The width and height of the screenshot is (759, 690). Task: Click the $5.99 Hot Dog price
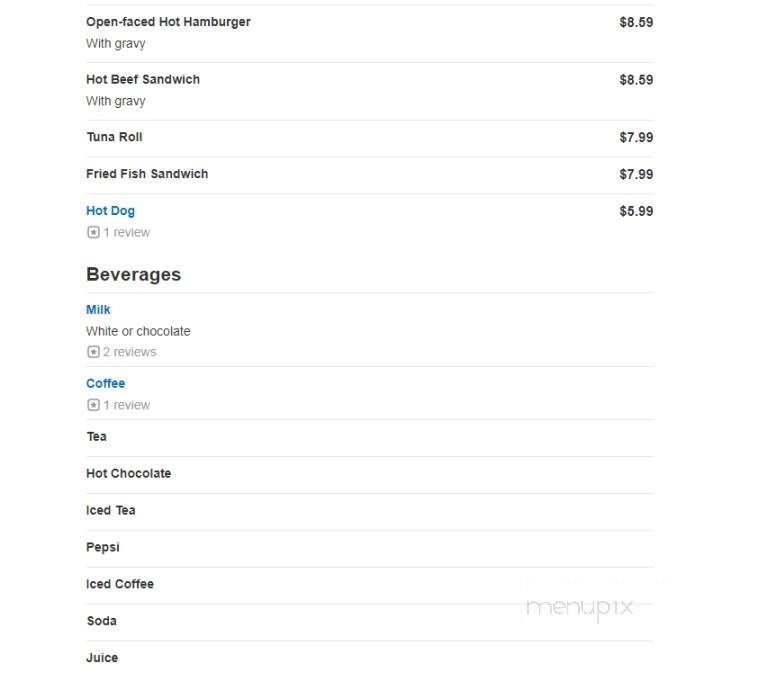[636, 211]
